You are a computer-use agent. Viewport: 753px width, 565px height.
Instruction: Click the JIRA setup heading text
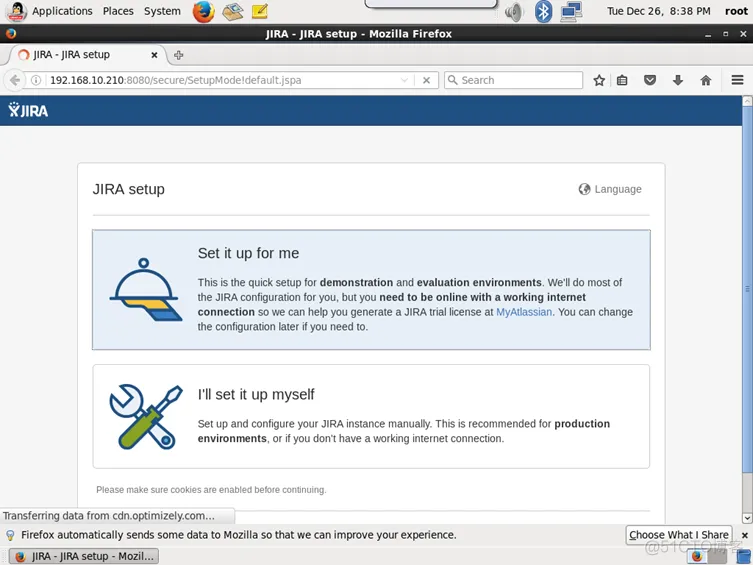coord(128,189)
